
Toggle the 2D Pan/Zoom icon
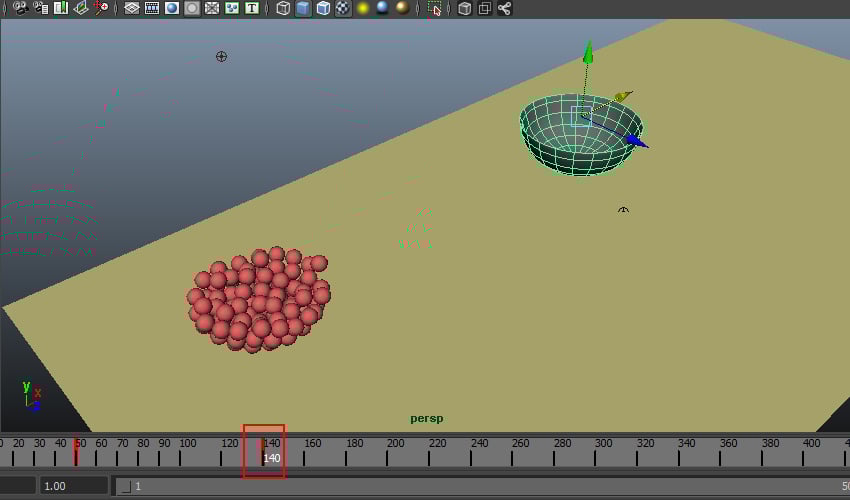pyautogui.click(x=101, y=8)
